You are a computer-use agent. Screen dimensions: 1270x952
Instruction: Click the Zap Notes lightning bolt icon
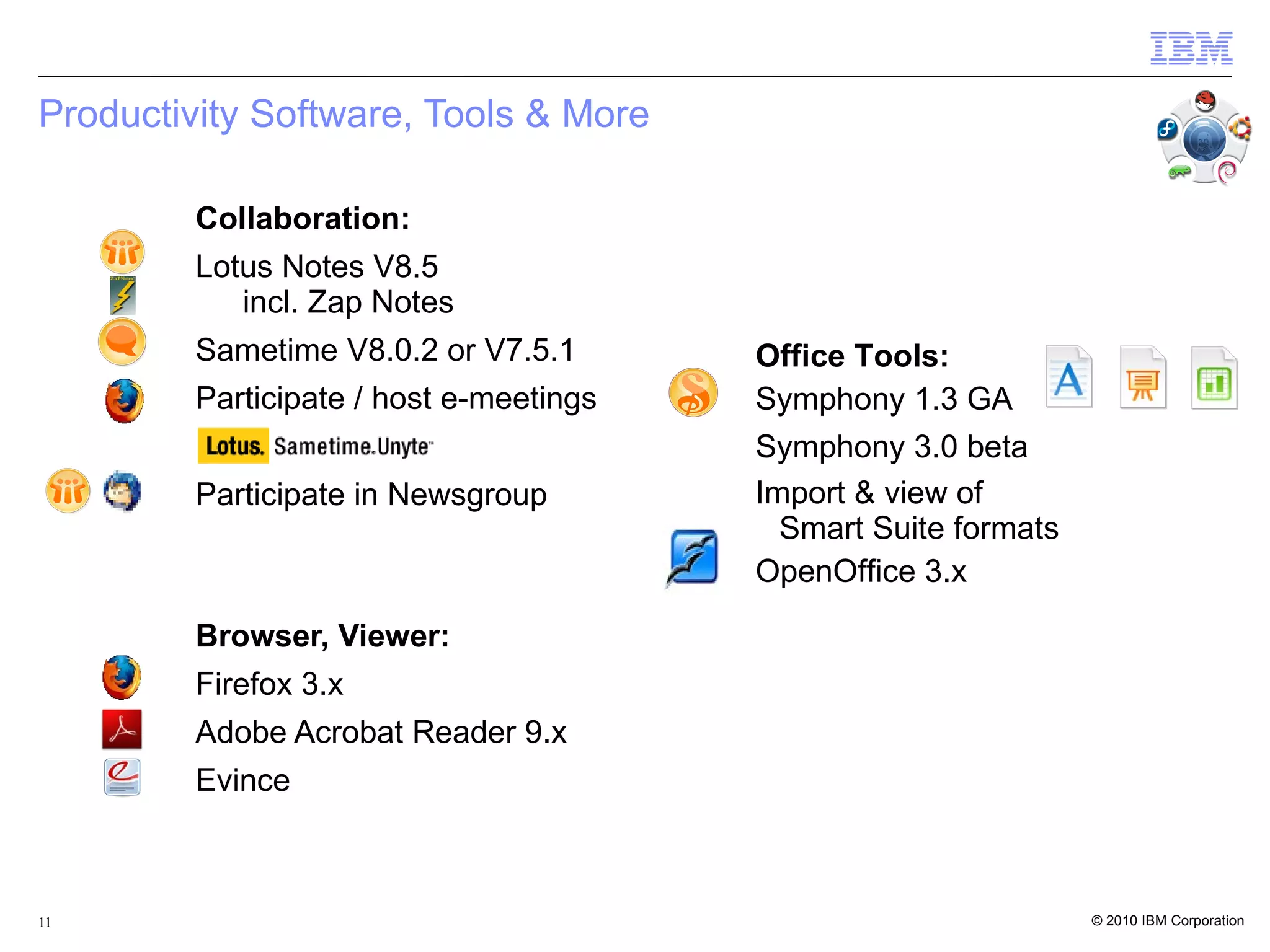coord(123,296)
